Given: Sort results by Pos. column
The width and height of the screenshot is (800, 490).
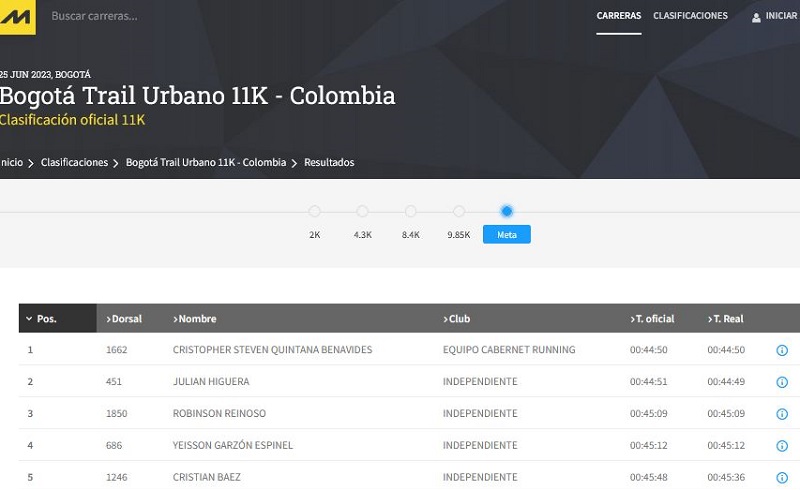Looking at the screenshot, I should point(46,319).
